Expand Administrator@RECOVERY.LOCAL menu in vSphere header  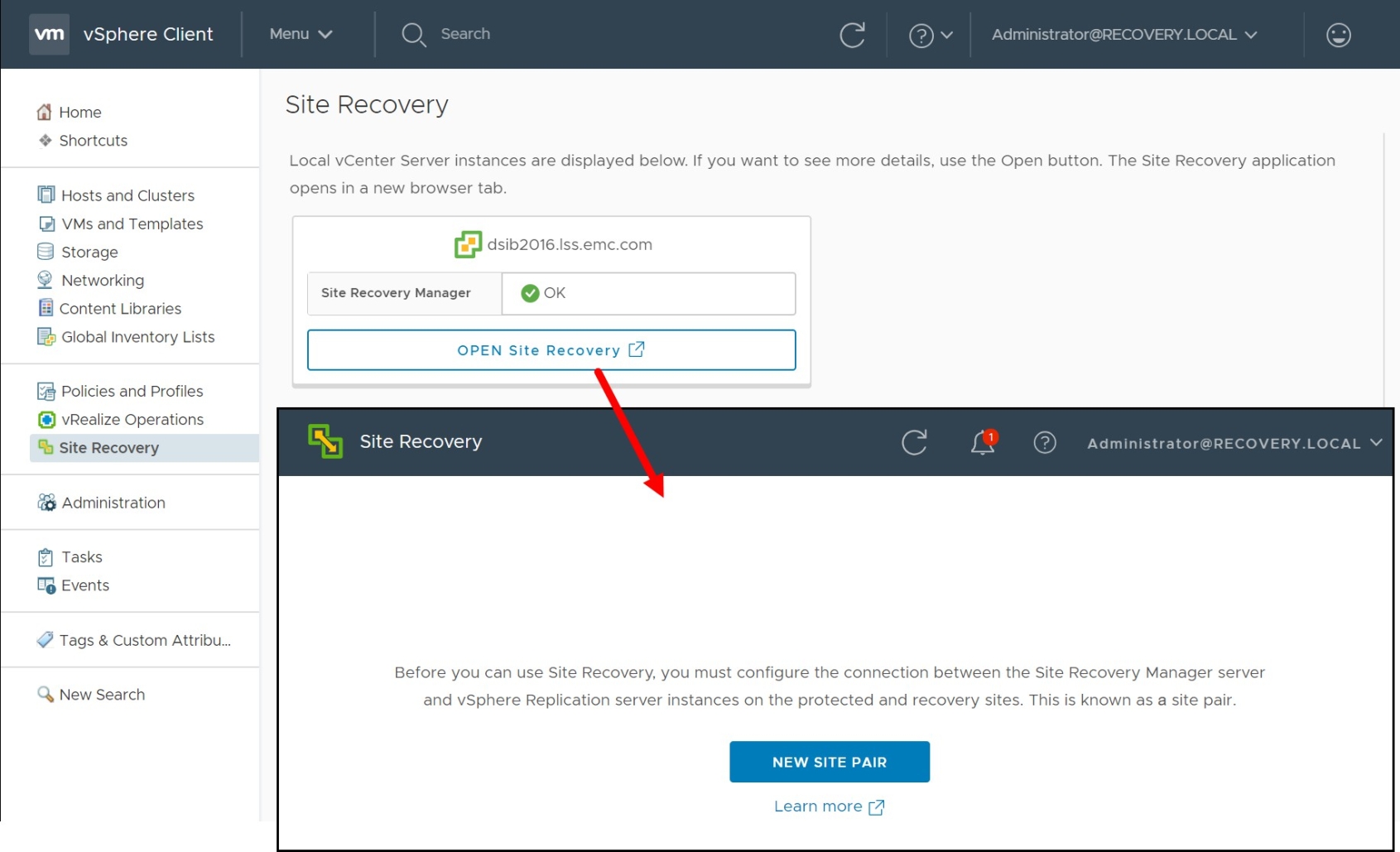pos(1124,35)
